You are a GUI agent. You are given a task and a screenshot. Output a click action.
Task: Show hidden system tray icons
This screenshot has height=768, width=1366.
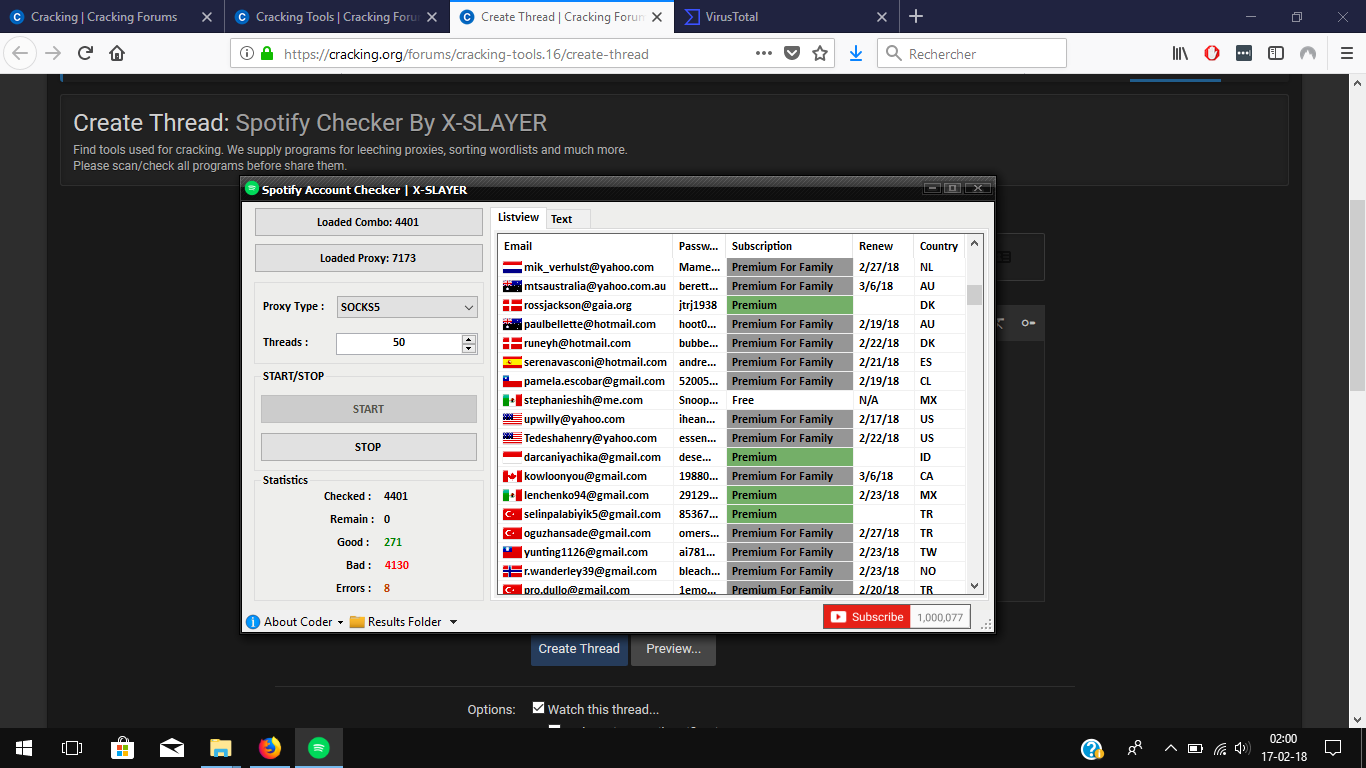pyautogui.click(x=1171, y=748)
